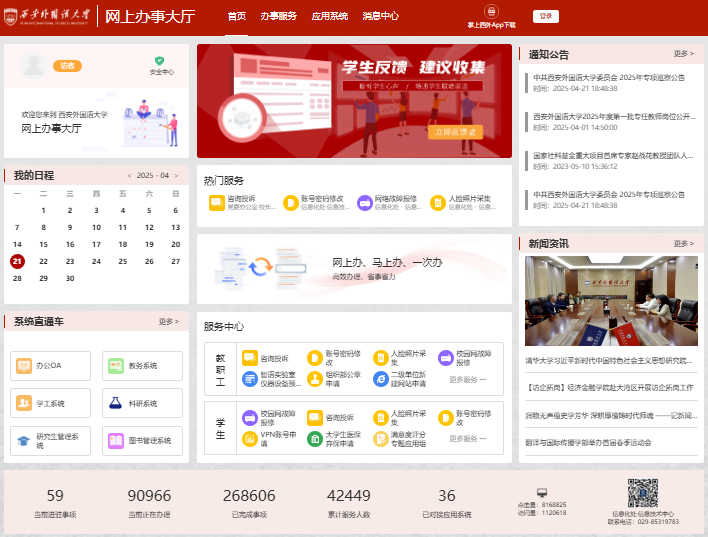Open 应用系统 menu
The height and width of the screenshot is (537, 708).
click(x=330, y=16)
